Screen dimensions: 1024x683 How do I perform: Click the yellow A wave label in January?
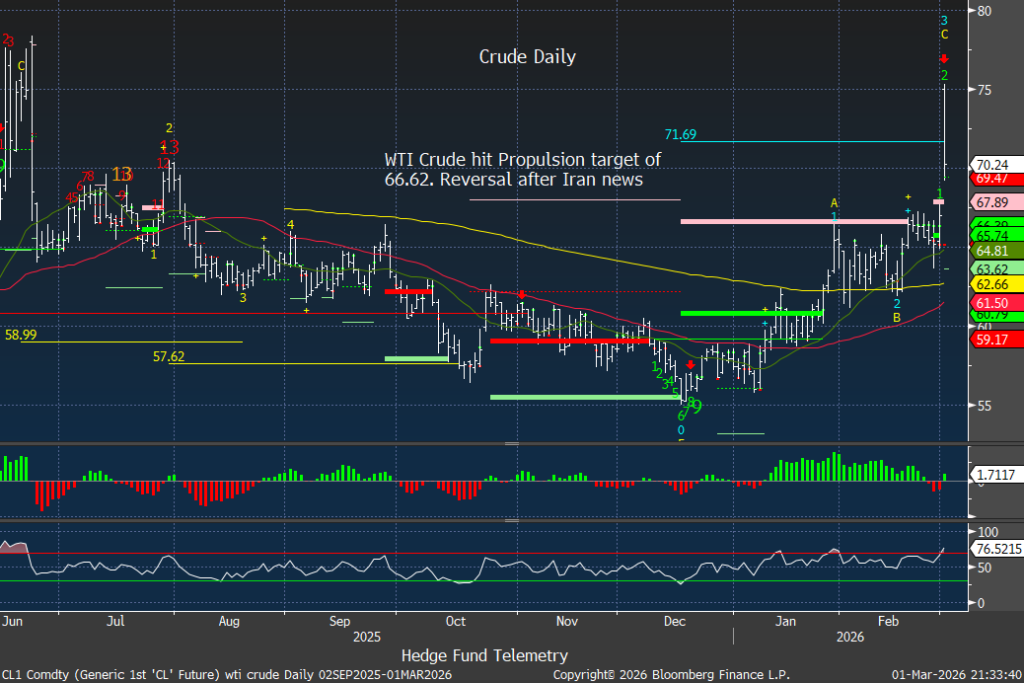834,203
